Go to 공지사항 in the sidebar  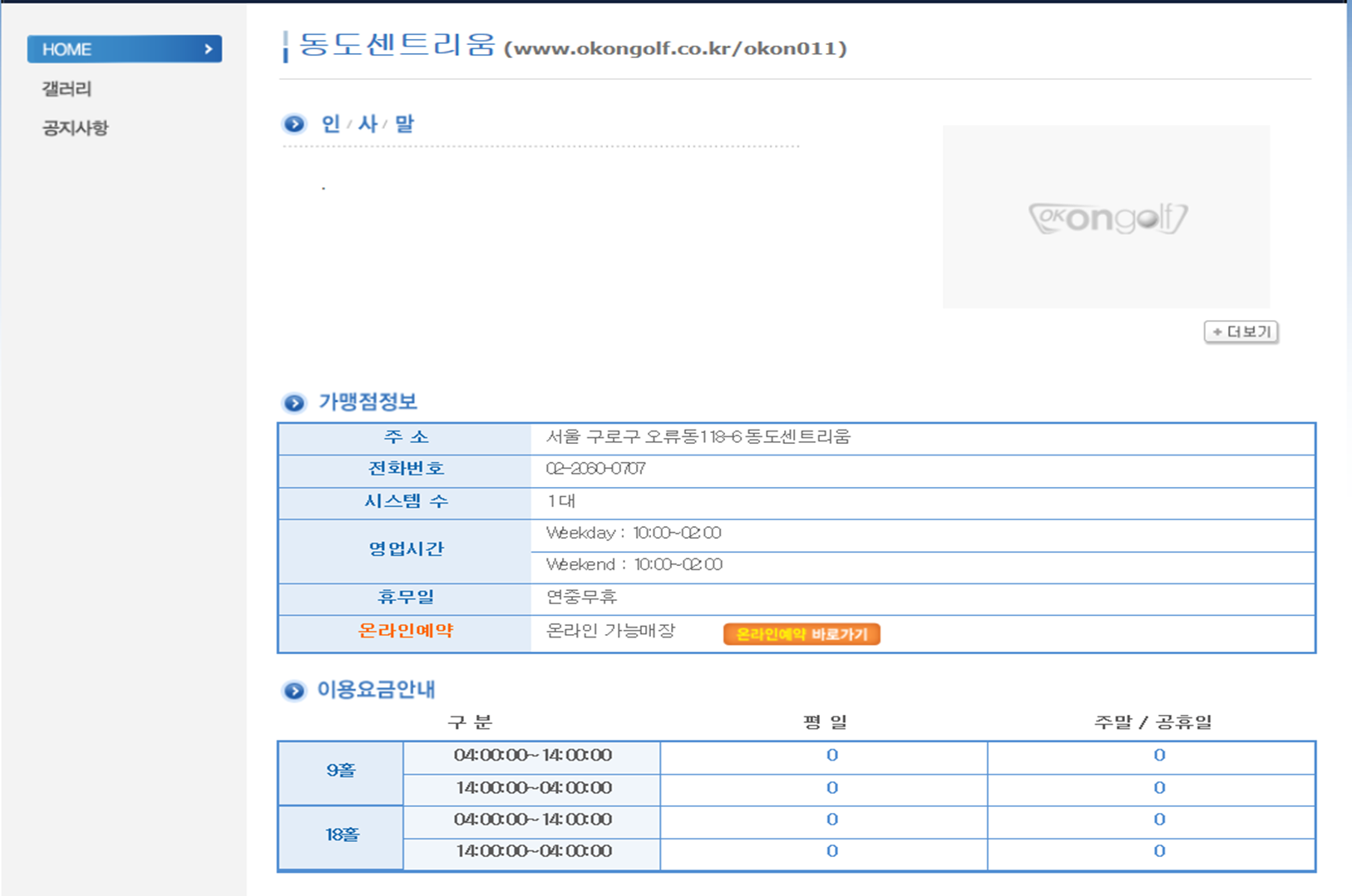(76, 128)
